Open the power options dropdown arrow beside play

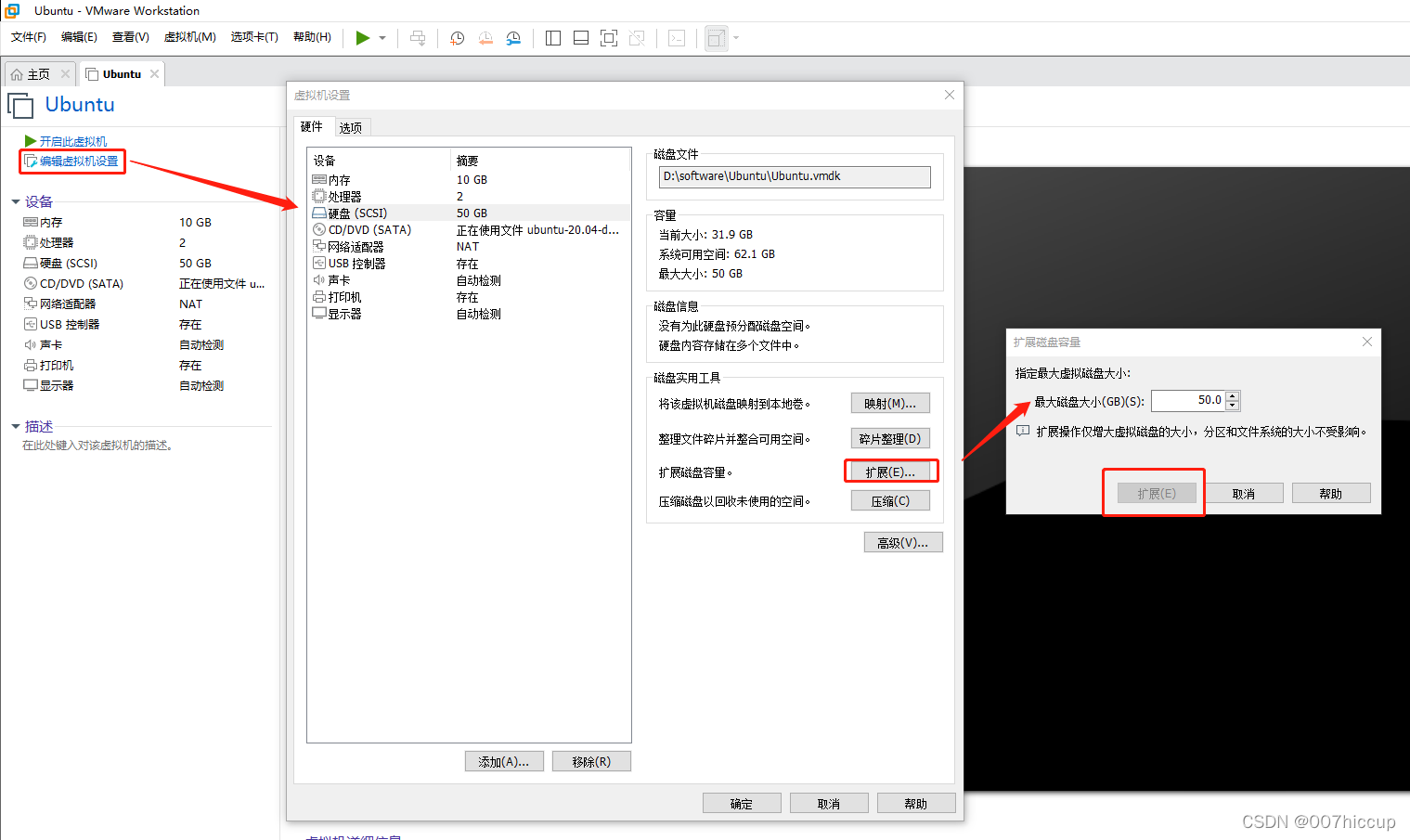(x=382, y=38)
